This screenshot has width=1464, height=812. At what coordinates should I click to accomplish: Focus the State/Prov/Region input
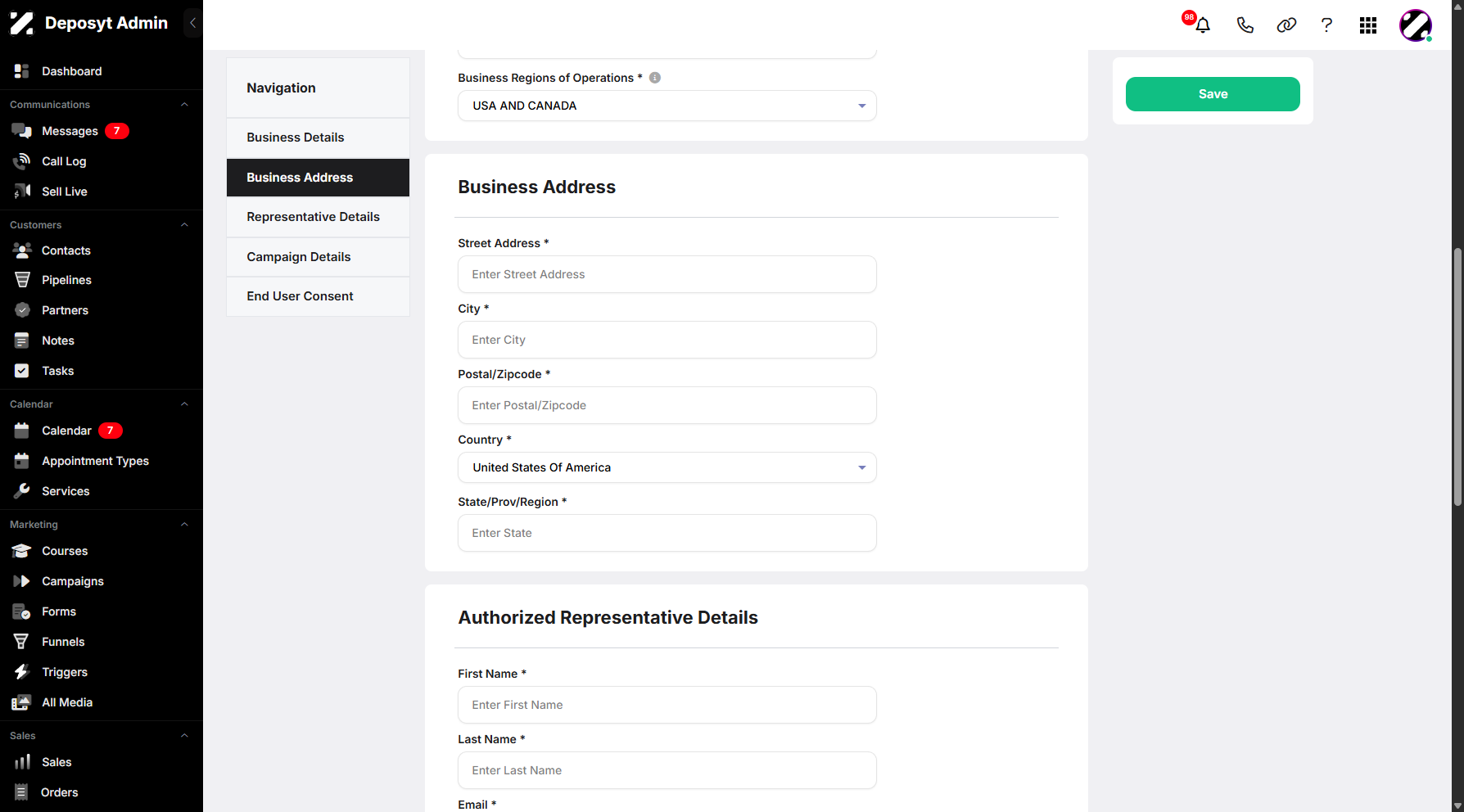[667, 533]
